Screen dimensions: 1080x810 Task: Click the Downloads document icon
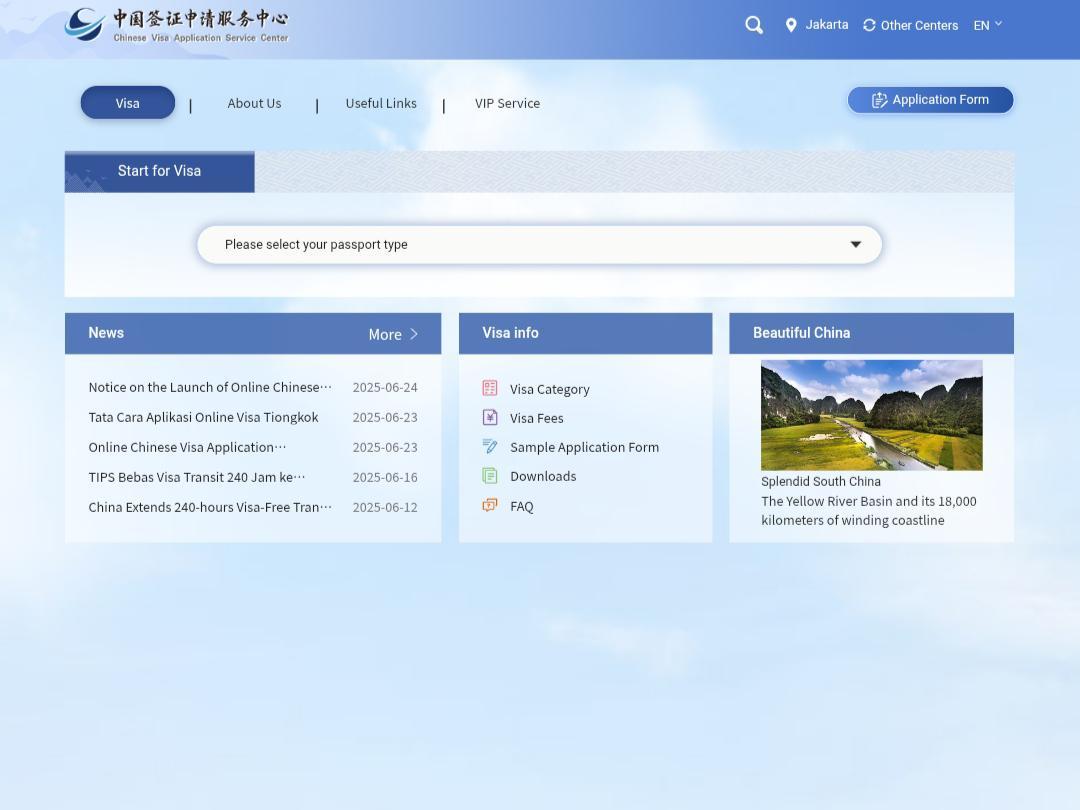[490, 476]
